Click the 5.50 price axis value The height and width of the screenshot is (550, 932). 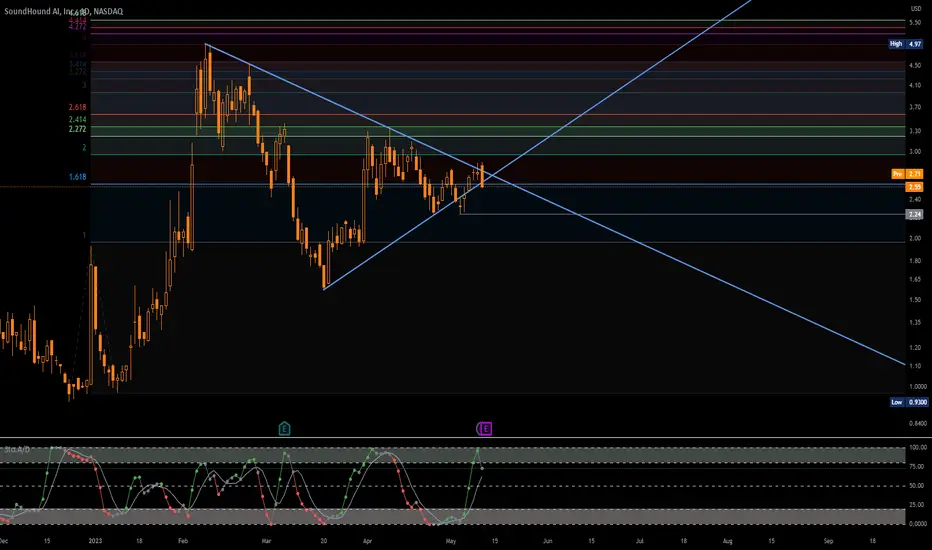(x=915, y=23)
